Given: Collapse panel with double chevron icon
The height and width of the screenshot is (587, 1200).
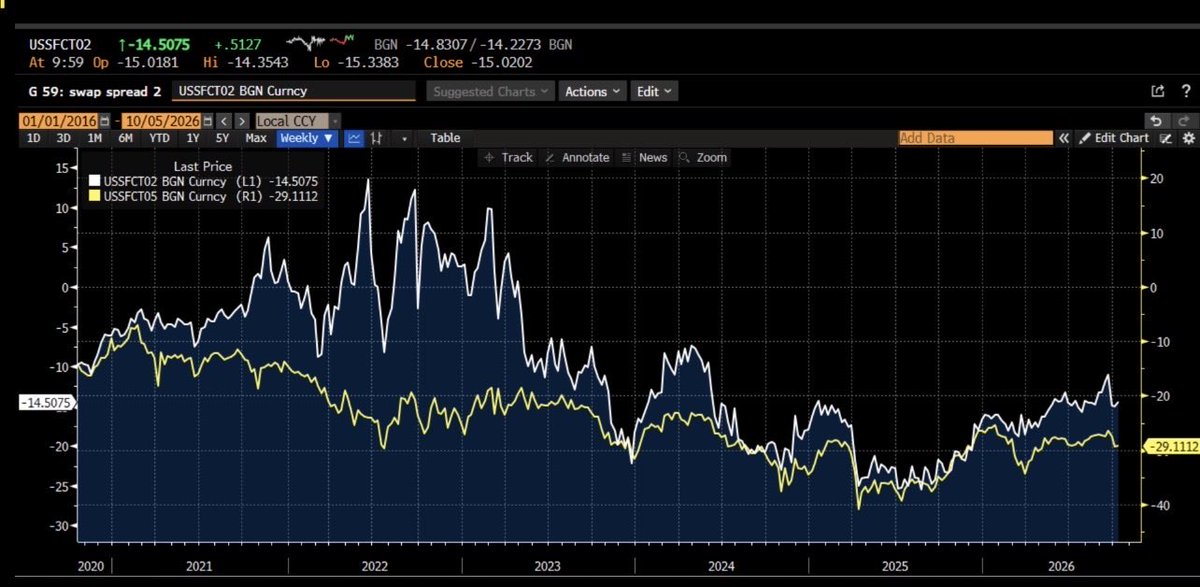Looking at the screenshot, I should (1064, 138).
